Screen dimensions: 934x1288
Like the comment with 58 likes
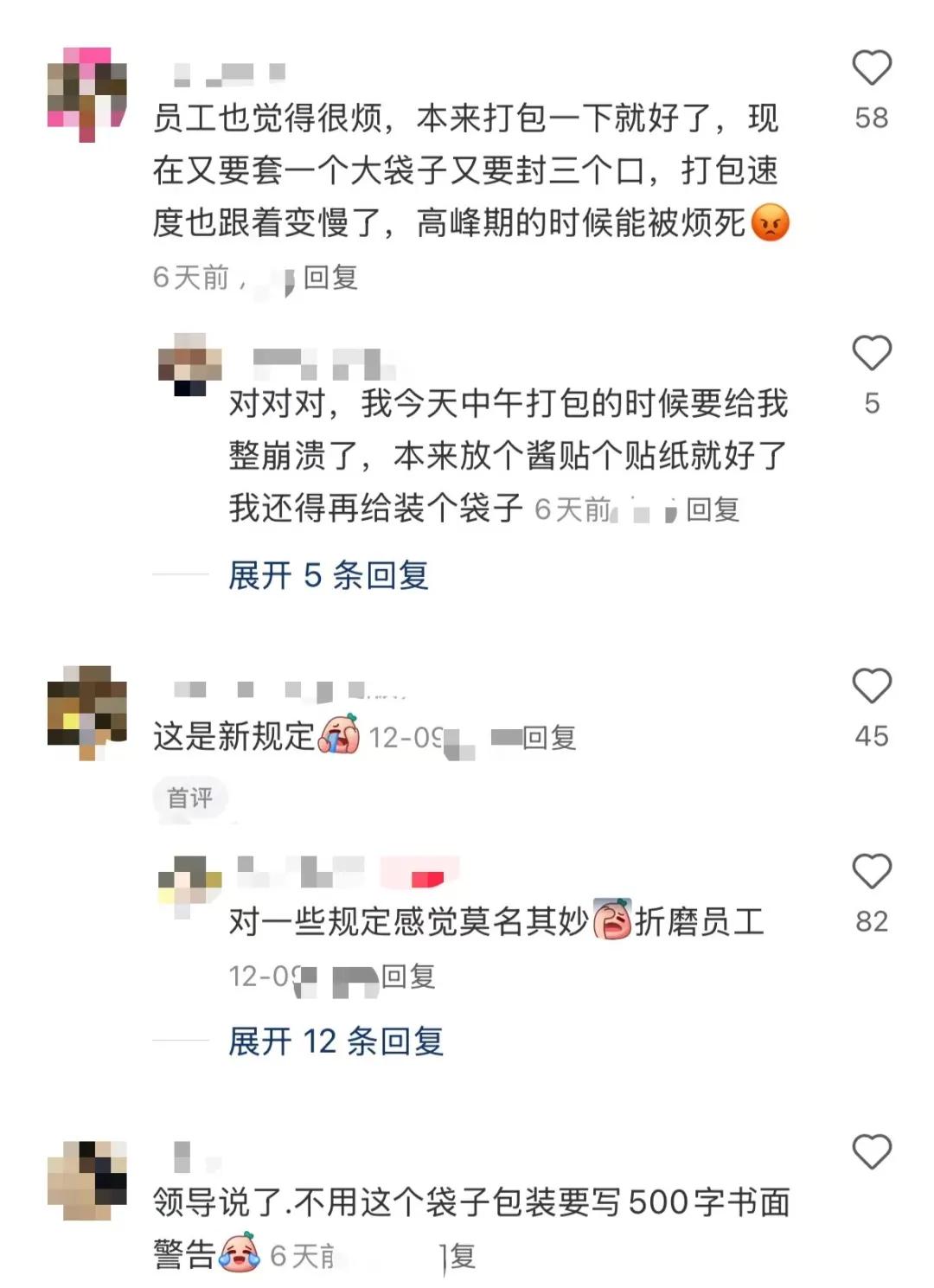tap(871, 68)
